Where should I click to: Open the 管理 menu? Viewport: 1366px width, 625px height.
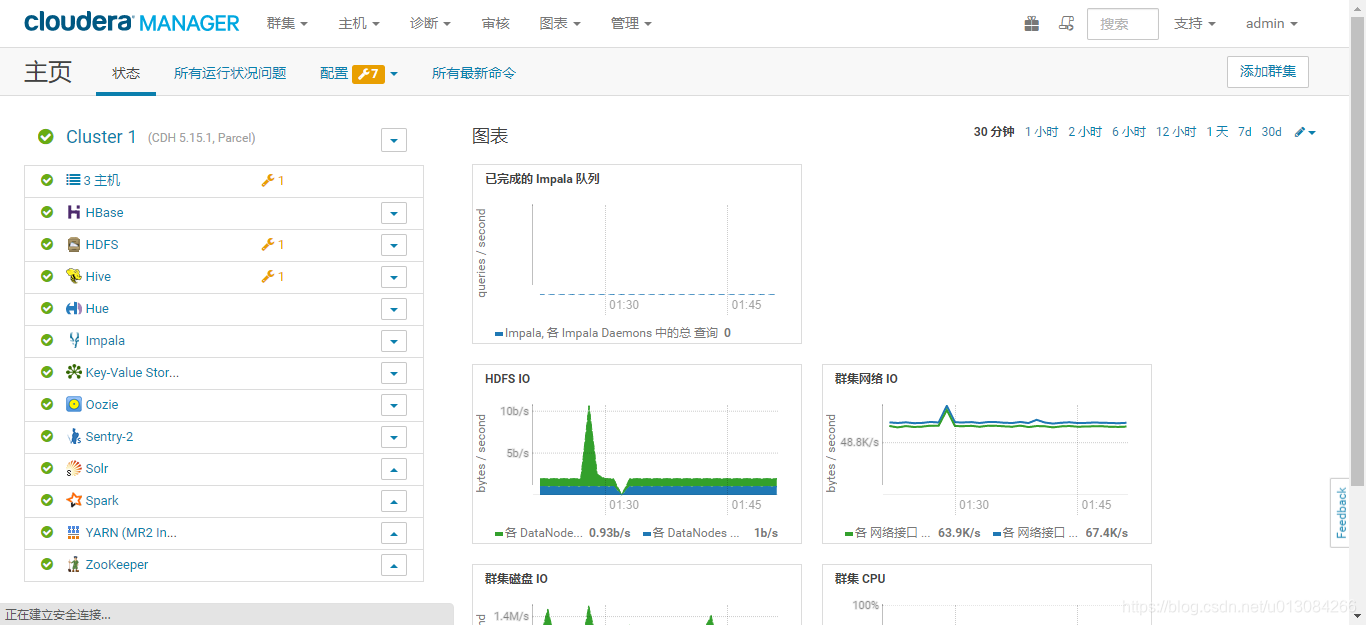point(631,23)
